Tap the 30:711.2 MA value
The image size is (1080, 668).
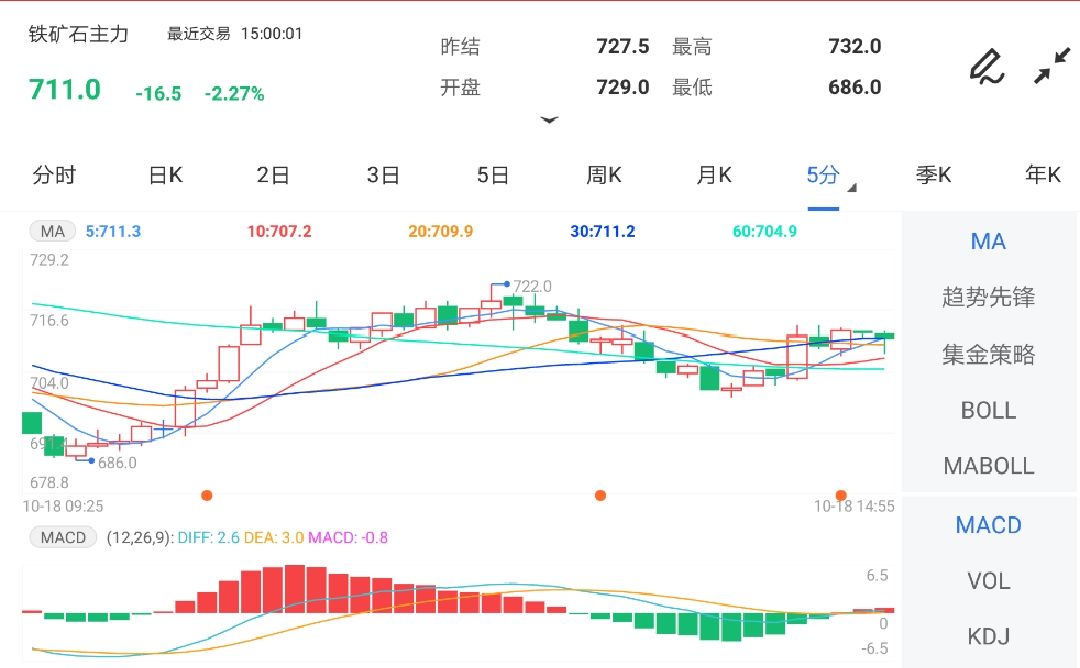[x=603, y=231]
